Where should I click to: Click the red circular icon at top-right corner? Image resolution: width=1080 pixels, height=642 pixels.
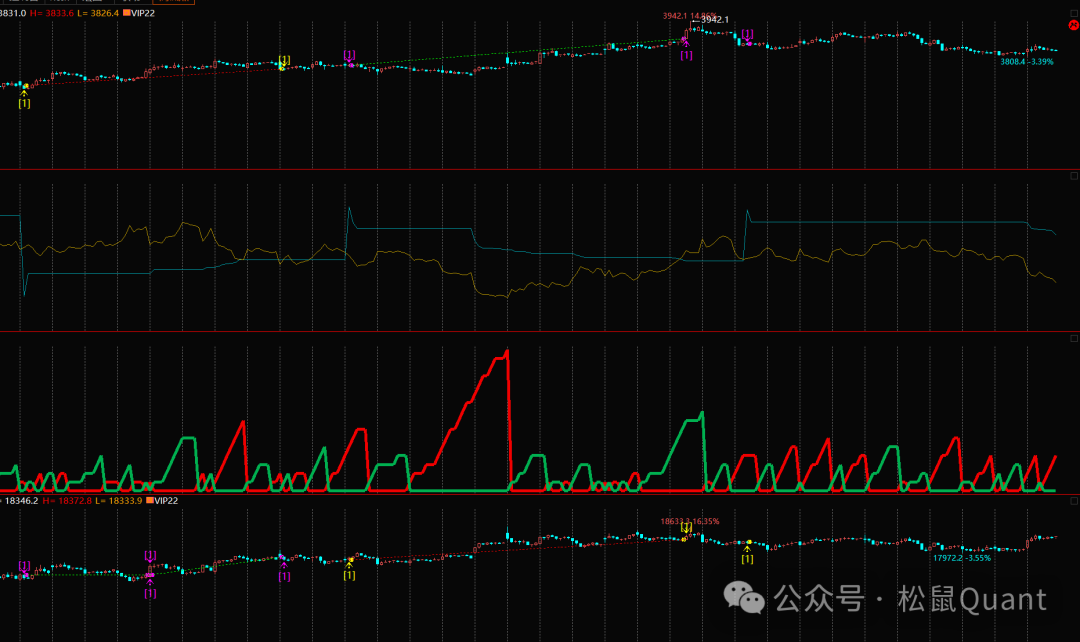(x=1073, y=27)
